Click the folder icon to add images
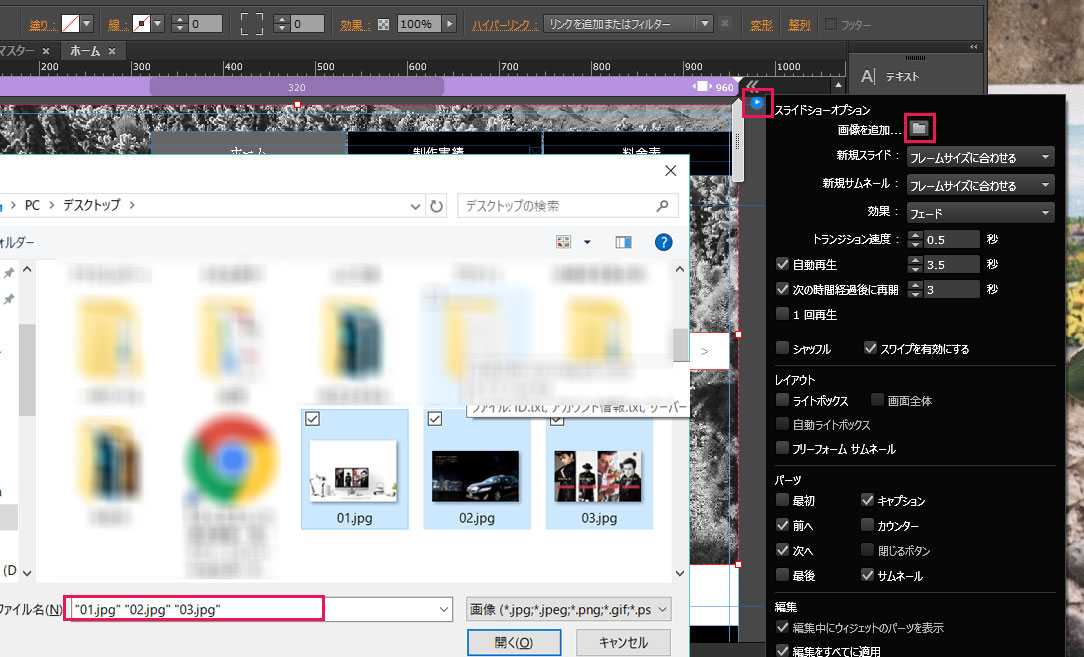The image size is (1084, 657). (919, 128)
